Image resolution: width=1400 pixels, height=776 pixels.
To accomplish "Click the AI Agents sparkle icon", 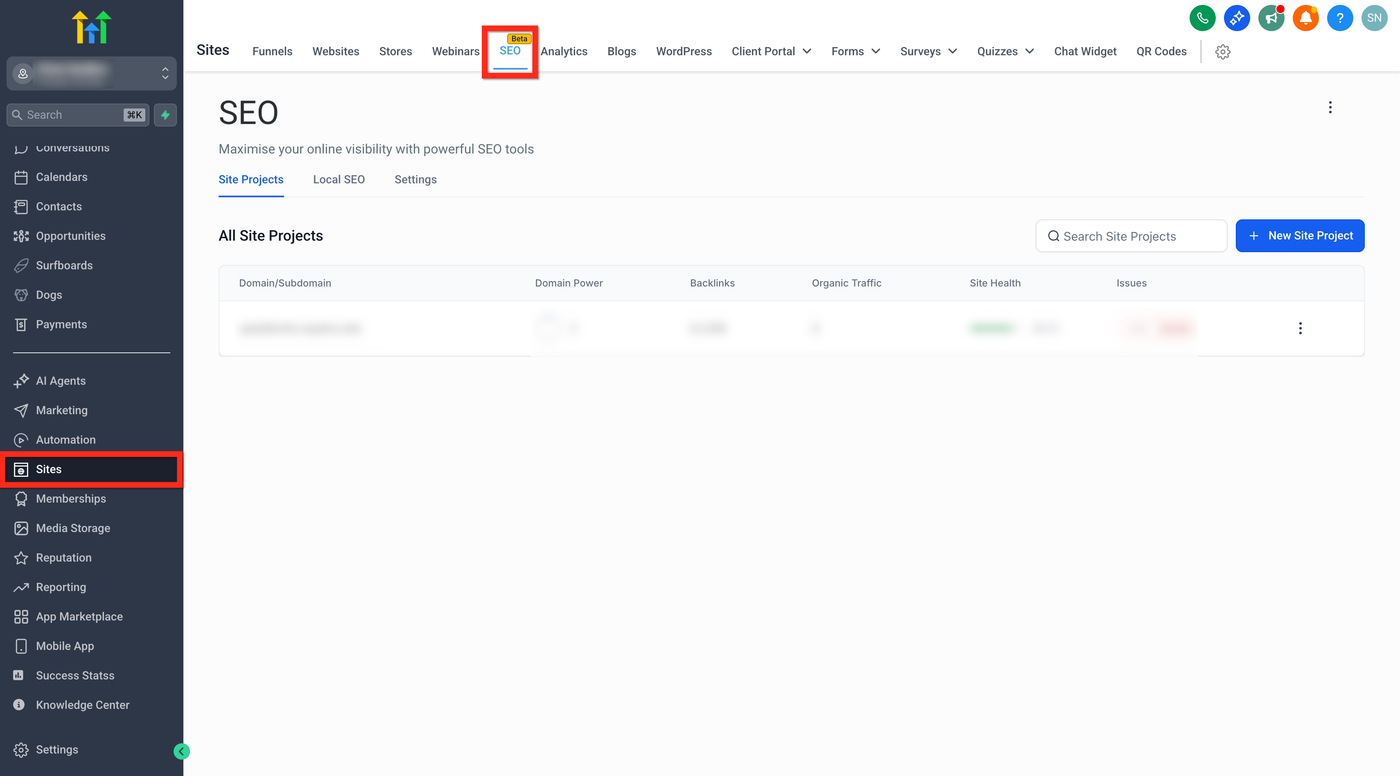I will (x=21, y=381).
